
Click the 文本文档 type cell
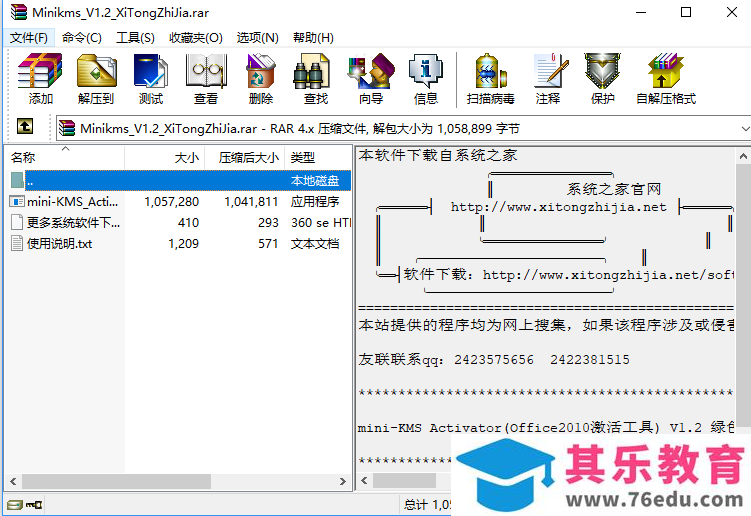pos(315,243)
